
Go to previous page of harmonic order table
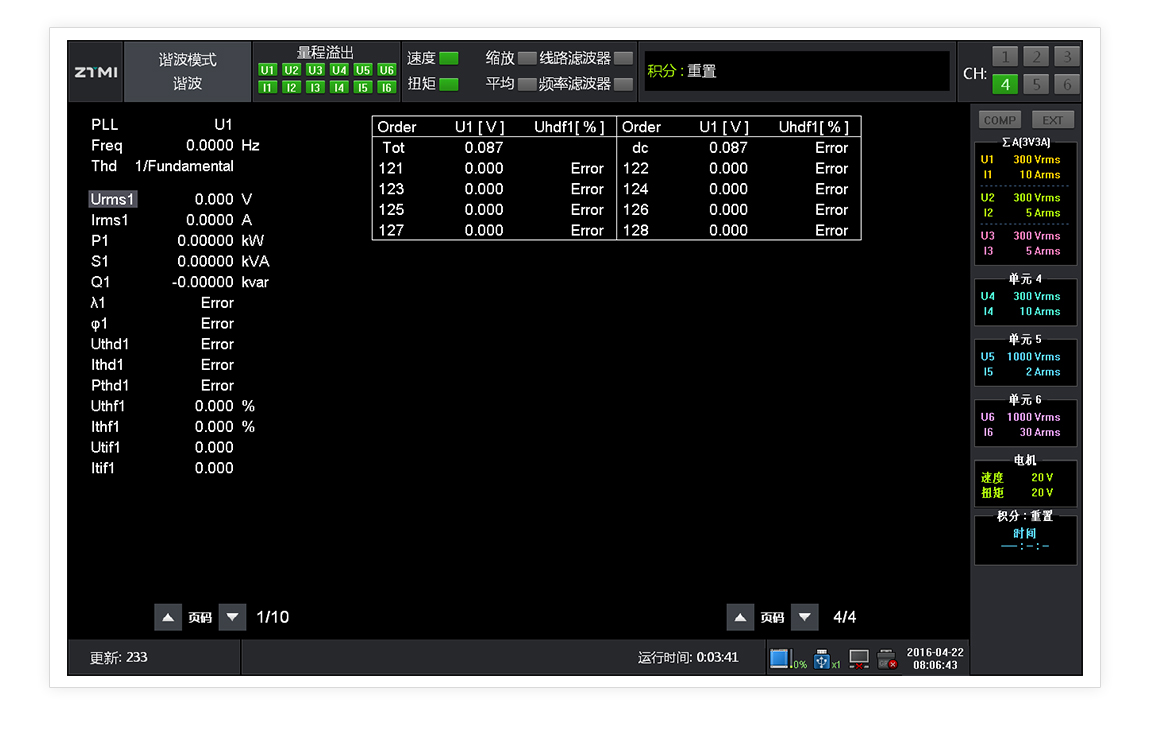740,618
